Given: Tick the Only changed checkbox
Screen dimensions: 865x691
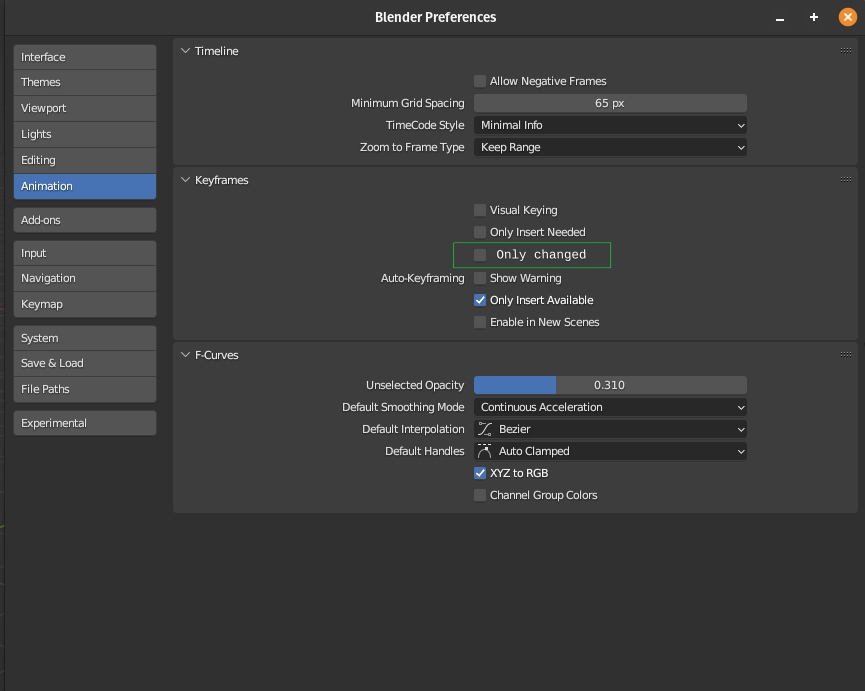Looking at the screenshot, I should click(480, 255).
